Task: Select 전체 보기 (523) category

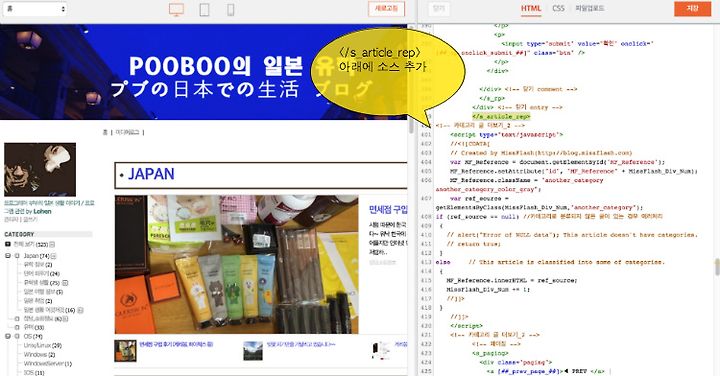Action: [x=30, y=245]
